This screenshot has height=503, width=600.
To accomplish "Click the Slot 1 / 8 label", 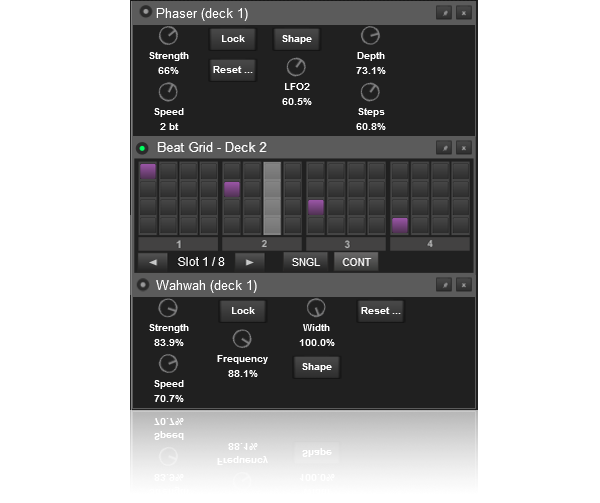I will pos(201,262).
